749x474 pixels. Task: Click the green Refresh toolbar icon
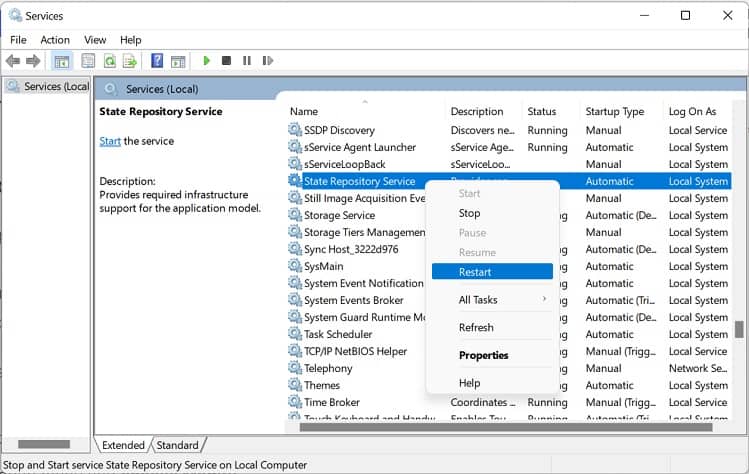110,61
